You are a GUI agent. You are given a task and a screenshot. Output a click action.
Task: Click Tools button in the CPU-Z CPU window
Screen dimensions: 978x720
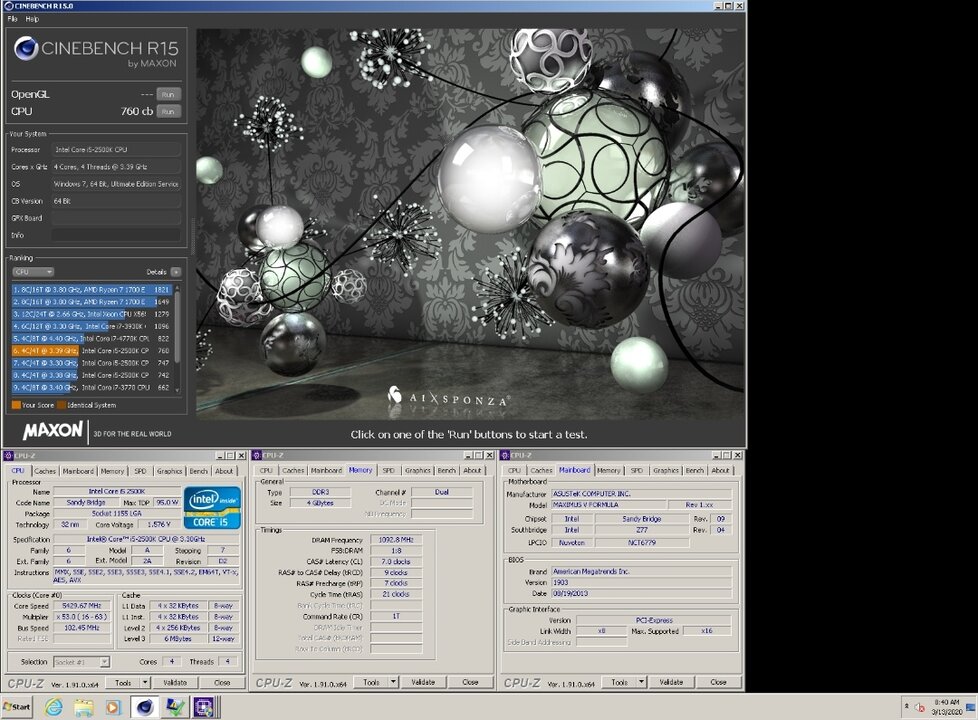click(x=123, y=683)
